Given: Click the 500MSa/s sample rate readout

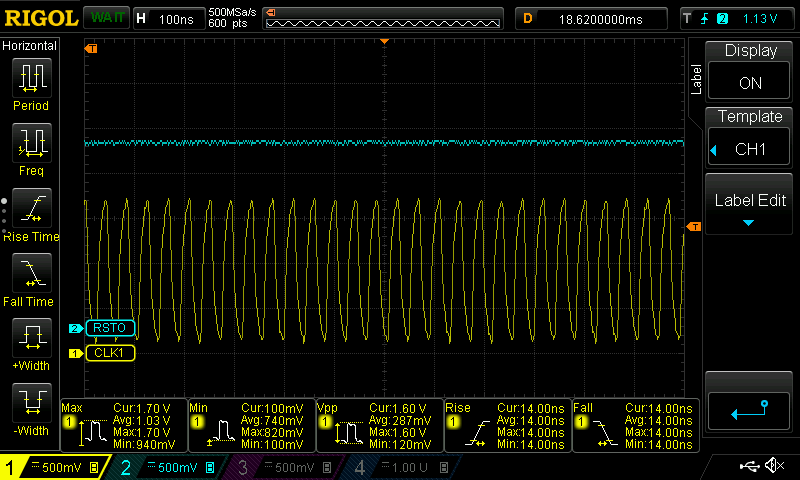Looking at the screenshot, I should pyautogui.click(x=232, y=13).
